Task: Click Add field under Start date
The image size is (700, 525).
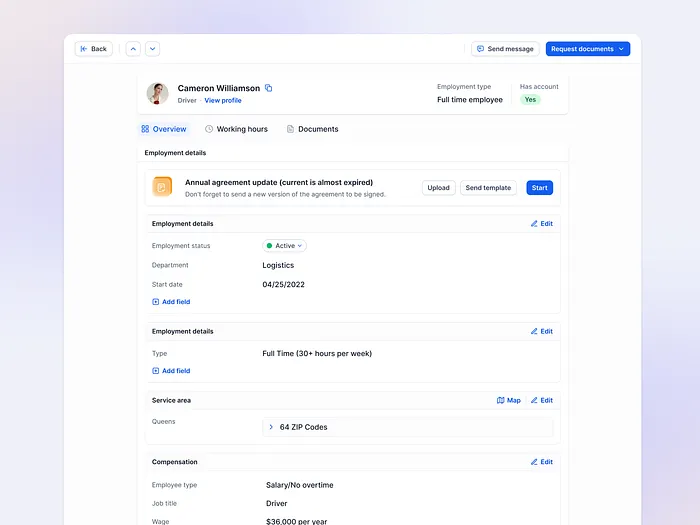Action: pyautogui.click(x=171, y=302)
